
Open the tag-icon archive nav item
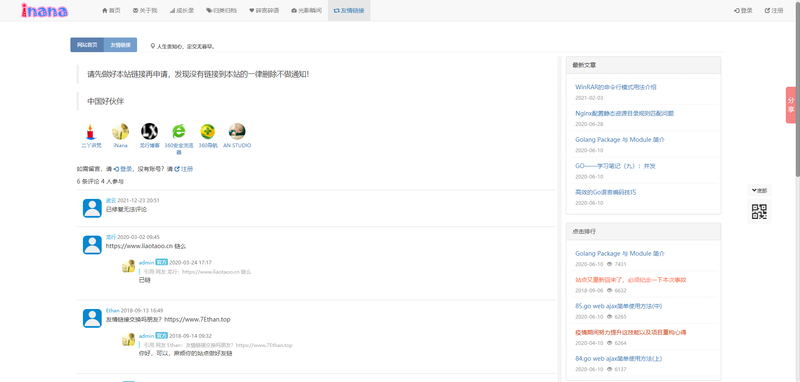tap(221, 10)
